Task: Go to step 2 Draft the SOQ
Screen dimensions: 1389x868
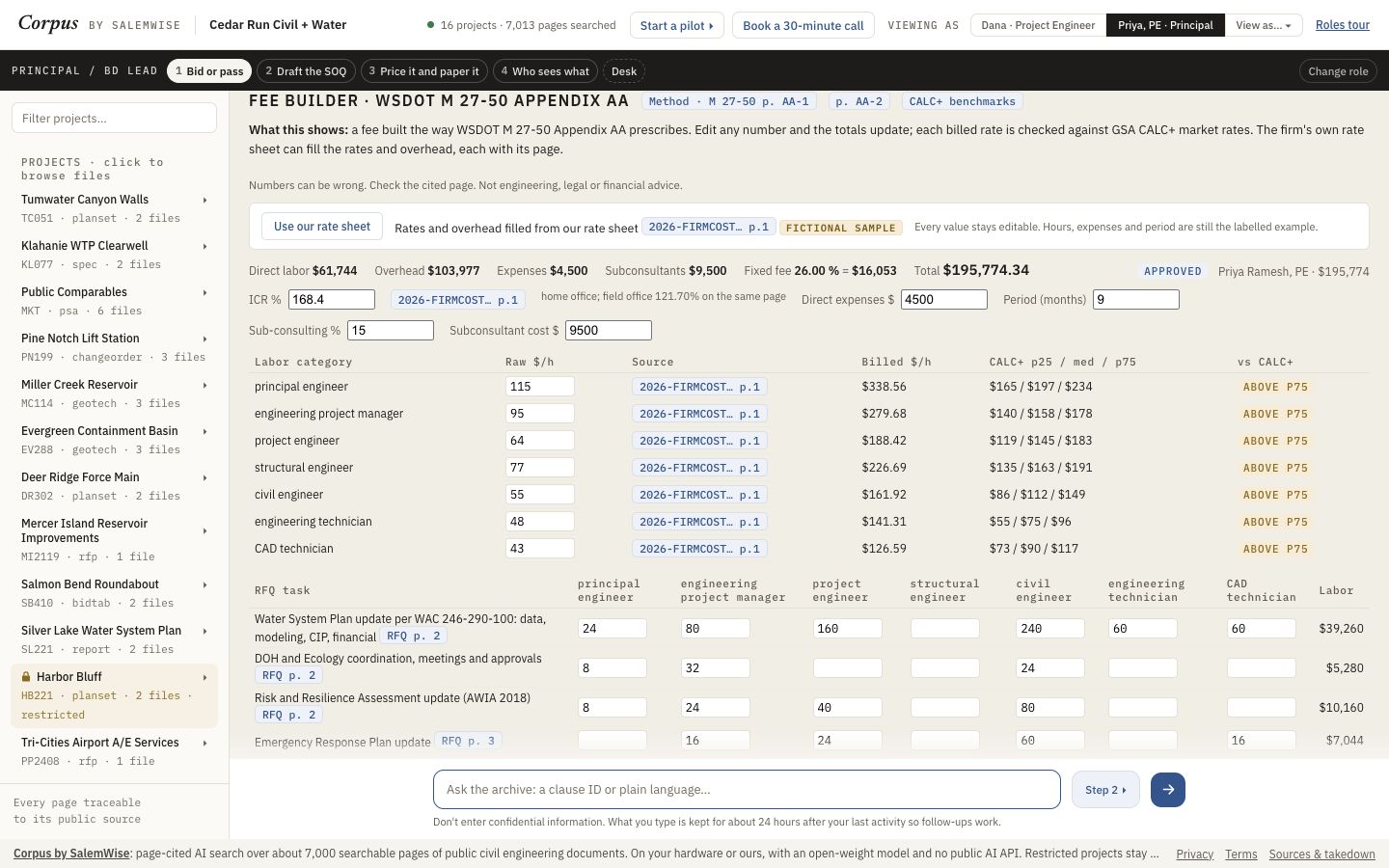Action: coord(306,71)
